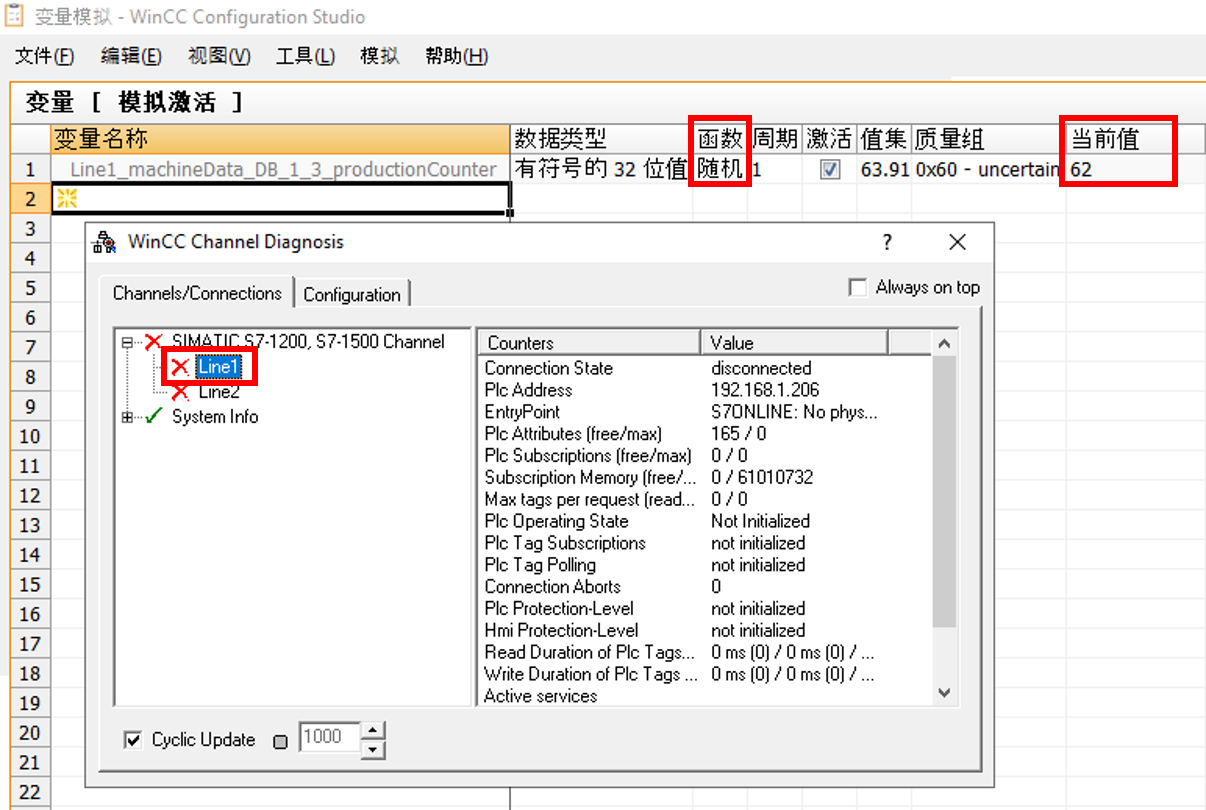Select Line1 in the channel tree
1206x810 pixels.
(x=219, y=367)
